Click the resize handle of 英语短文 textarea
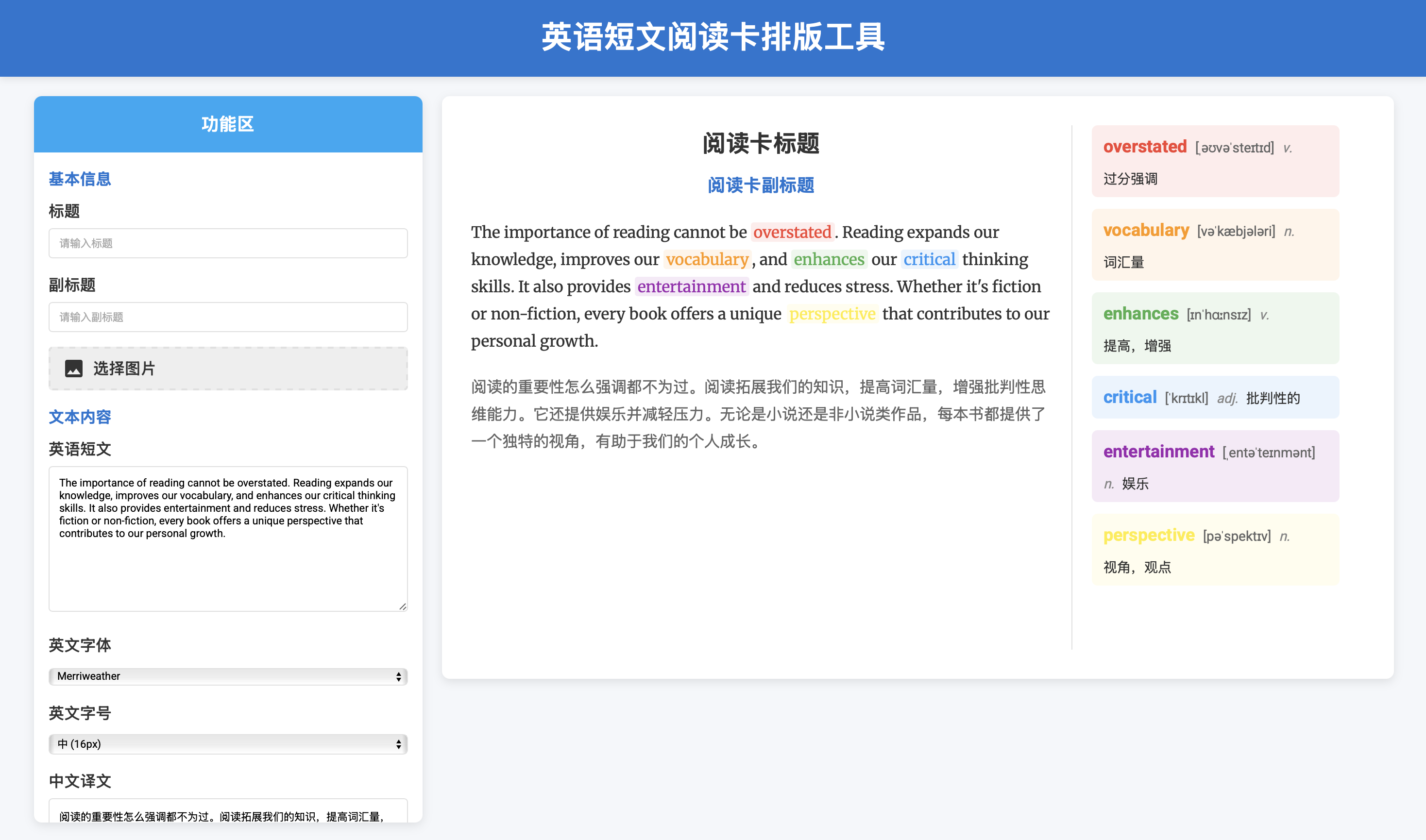 pos(403,606)
